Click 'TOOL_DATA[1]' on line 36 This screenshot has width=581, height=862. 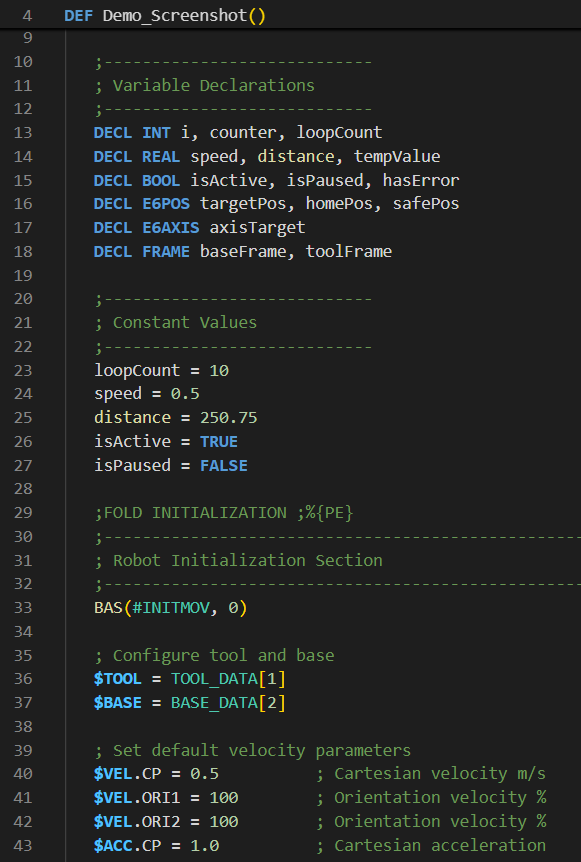229,679
